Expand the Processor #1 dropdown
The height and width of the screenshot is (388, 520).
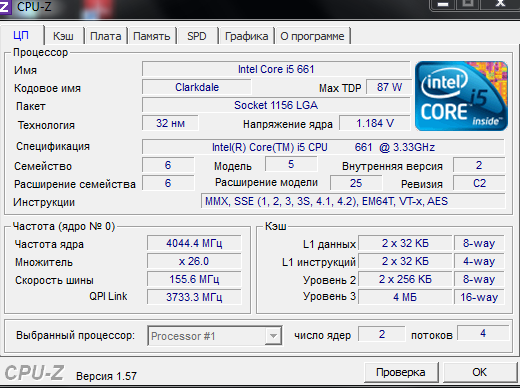273,336
